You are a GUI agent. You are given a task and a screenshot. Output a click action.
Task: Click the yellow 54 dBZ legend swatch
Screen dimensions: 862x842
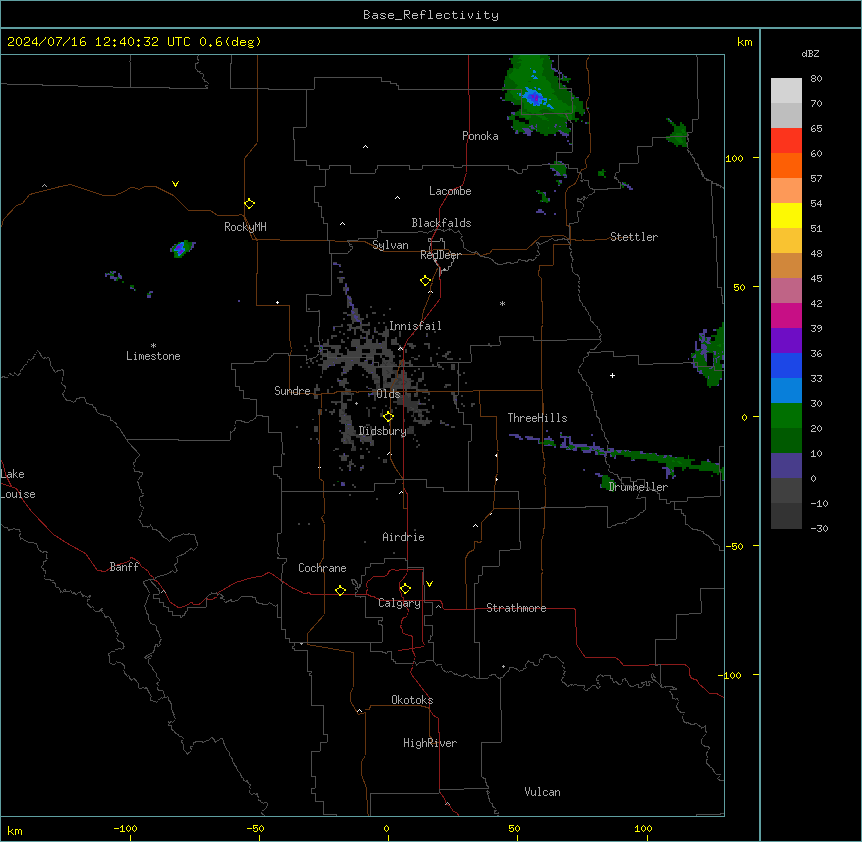[x=786, y=215]
